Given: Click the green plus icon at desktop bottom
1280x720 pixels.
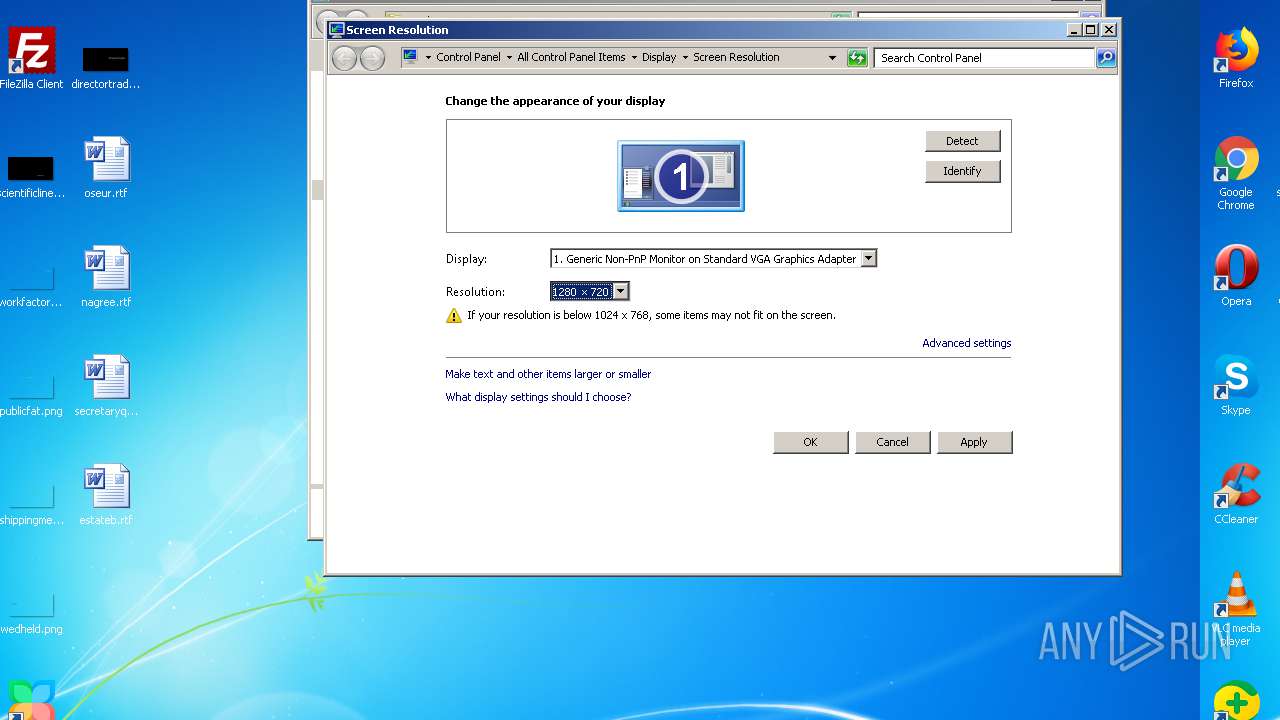Looking at the screenshot, I should (x=1236, y=701).
